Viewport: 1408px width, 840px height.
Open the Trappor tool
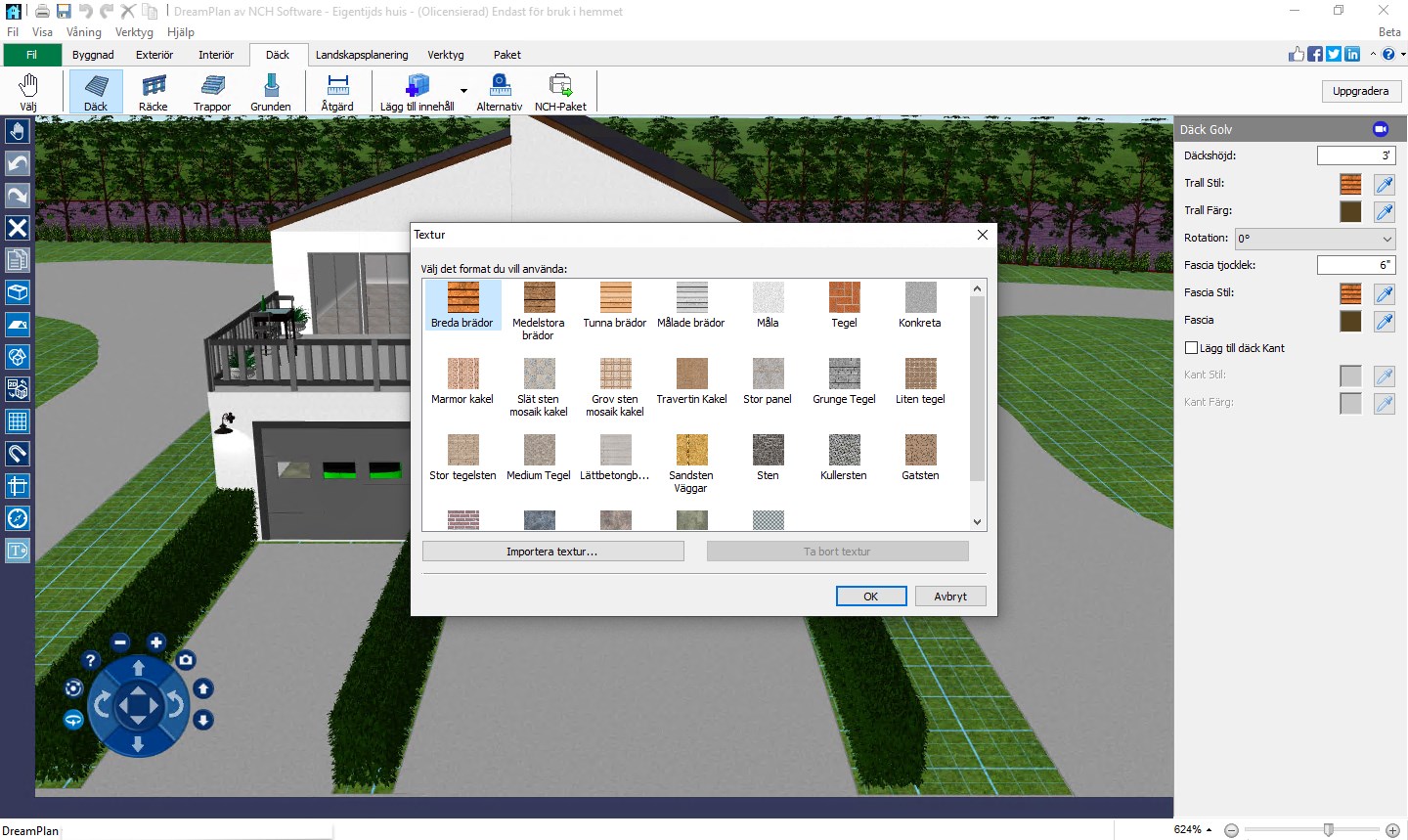click(211, 91)
